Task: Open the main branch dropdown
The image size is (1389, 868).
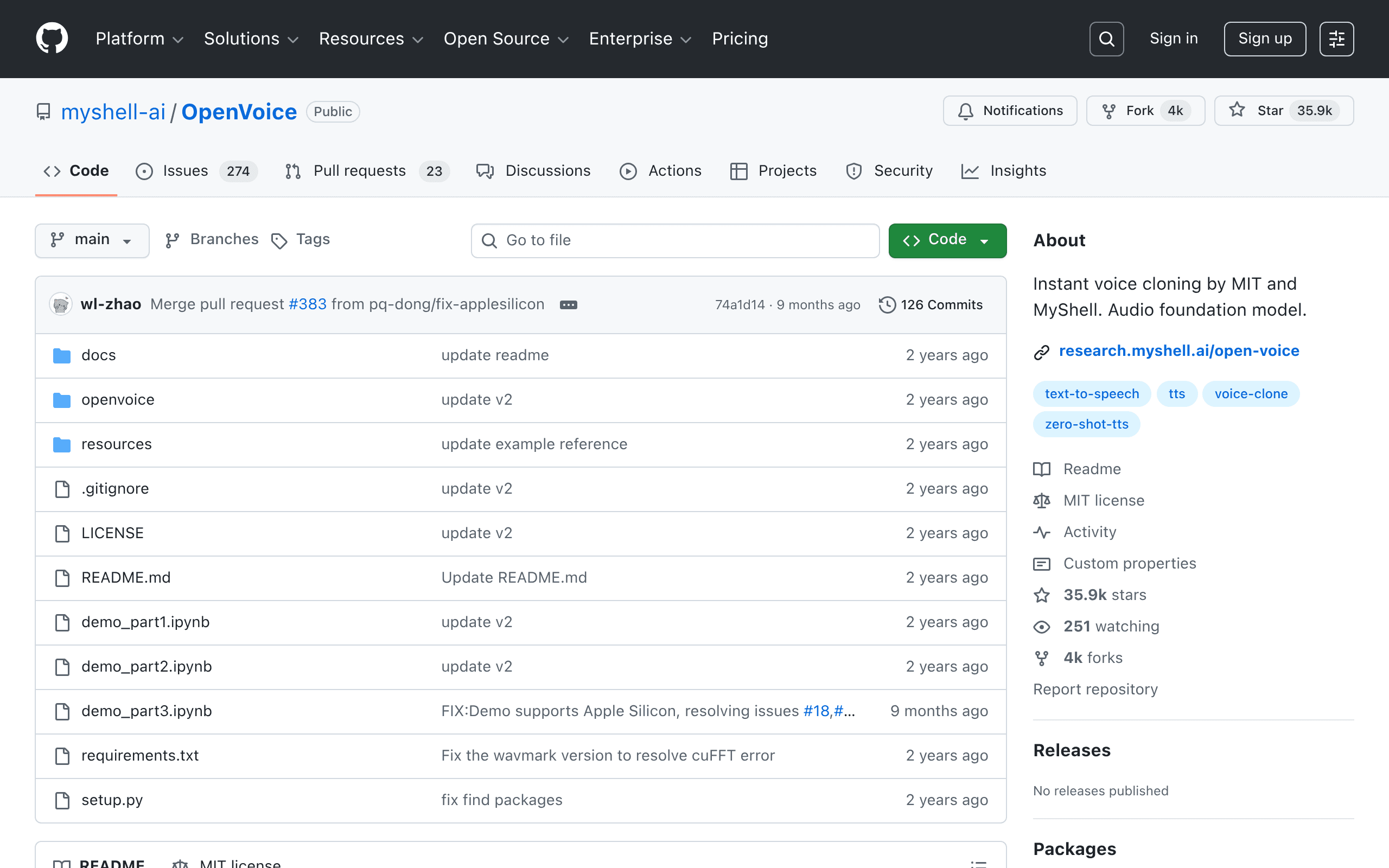Action: coord(92,240)
